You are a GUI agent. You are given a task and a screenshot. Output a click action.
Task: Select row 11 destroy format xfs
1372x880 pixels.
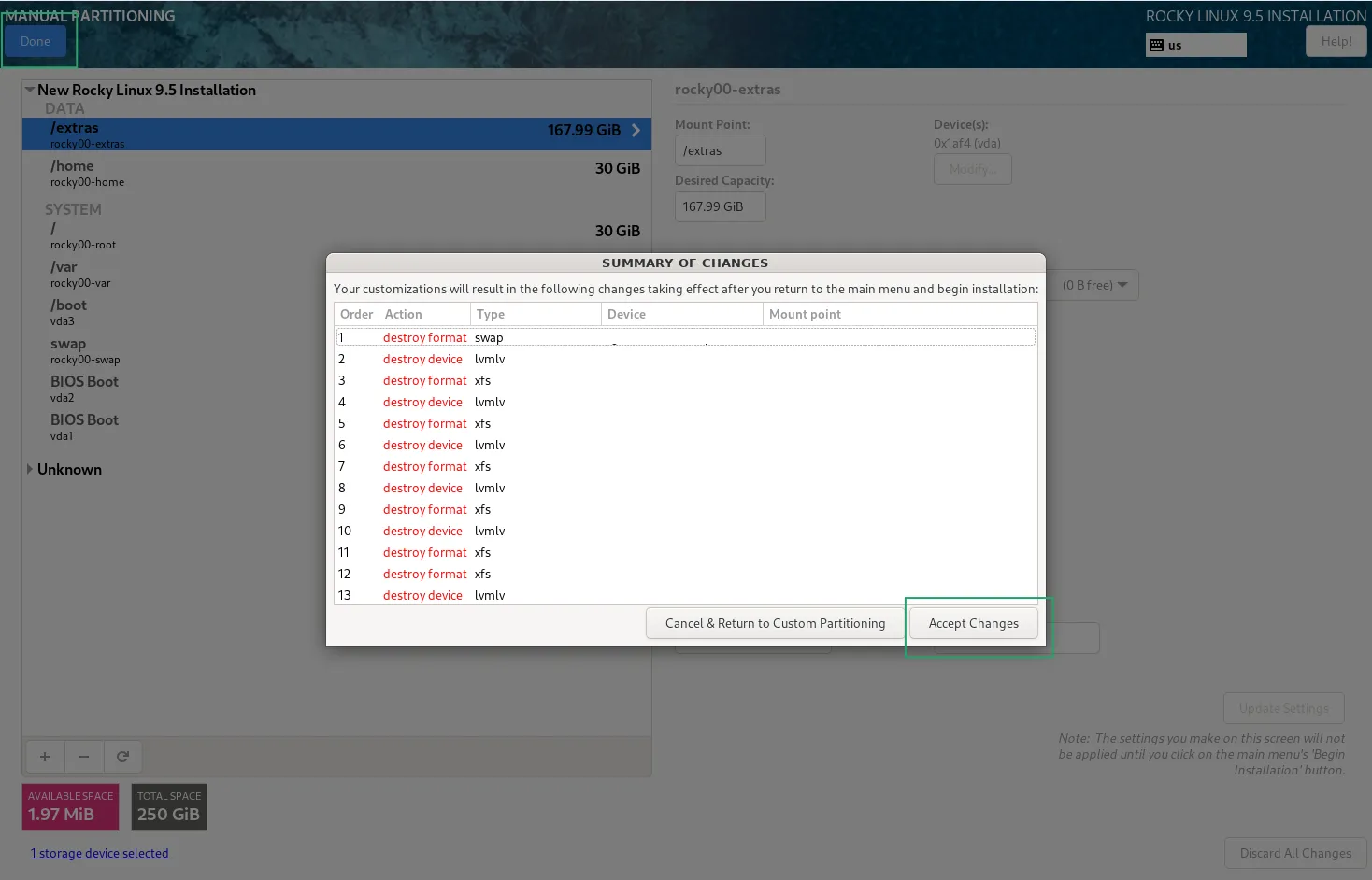pyautogui.click(x=686, y=552)
